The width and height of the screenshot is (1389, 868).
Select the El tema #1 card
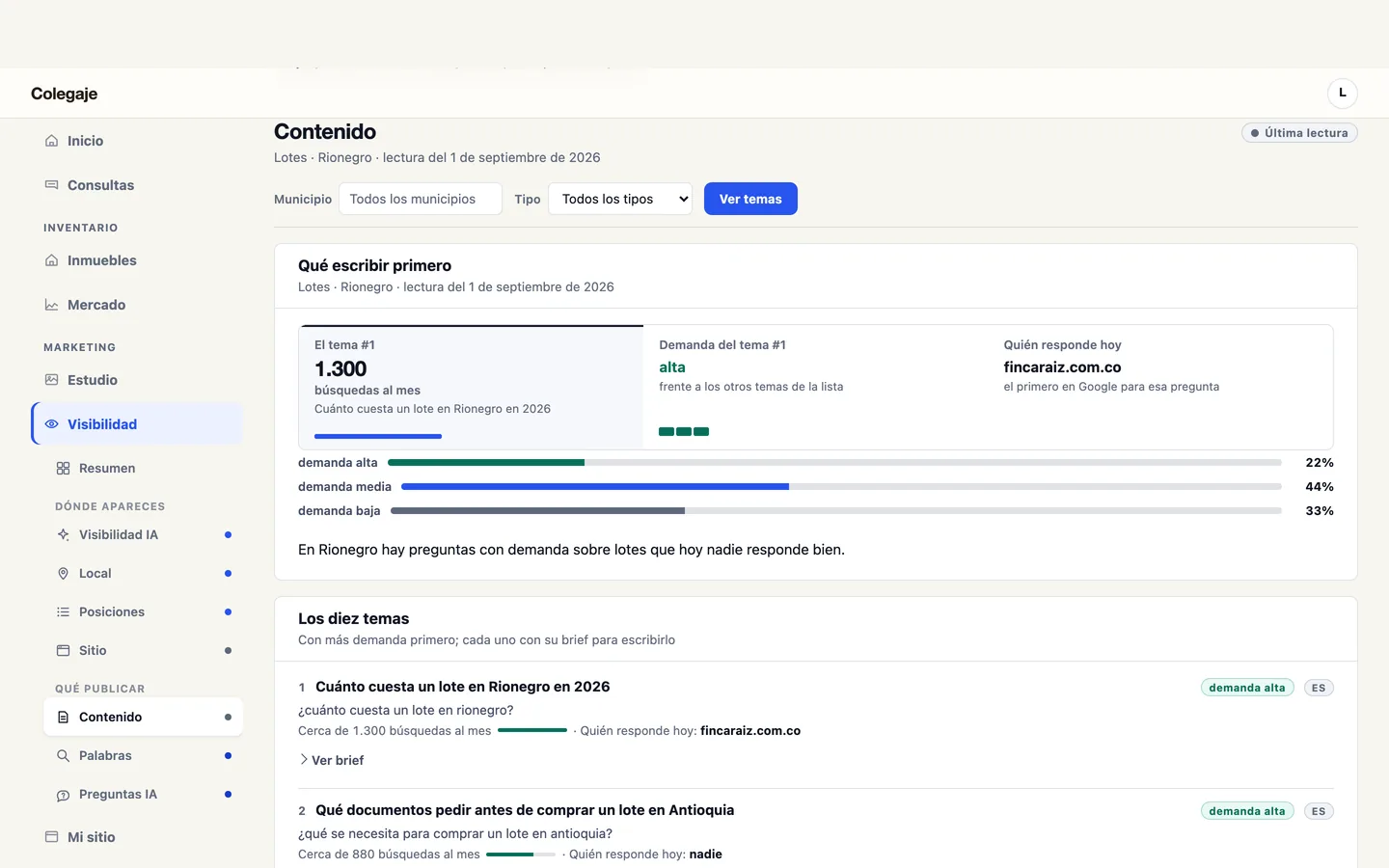(471, 387)
